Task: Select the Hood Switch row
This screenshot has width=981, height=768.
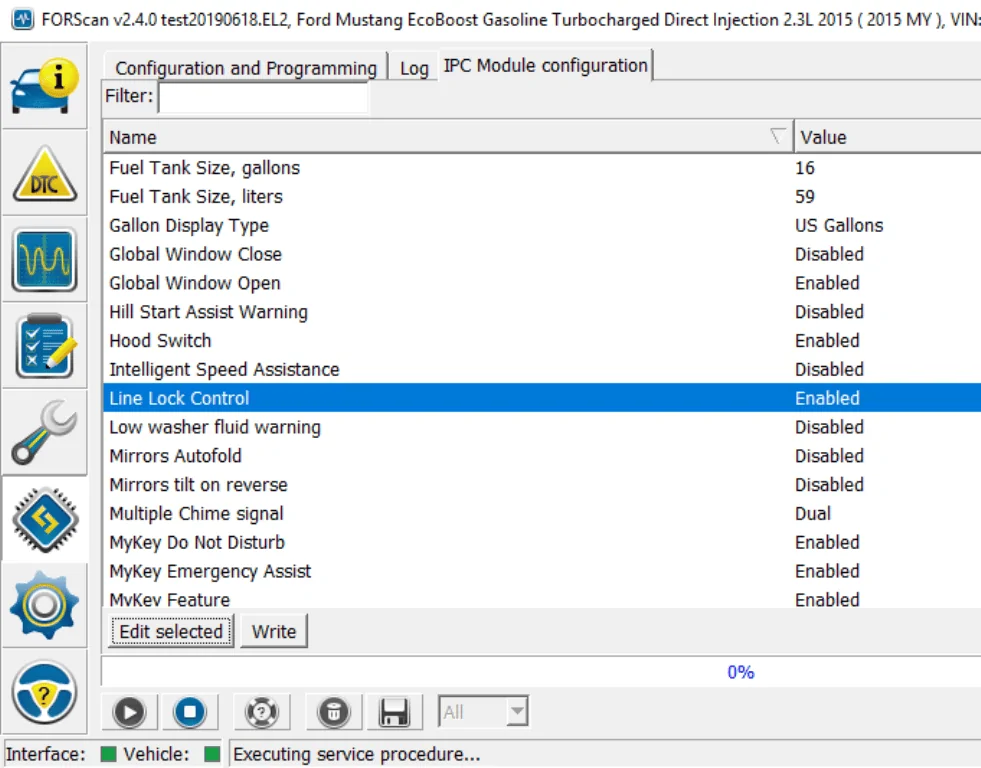Action: click(542, 340)
